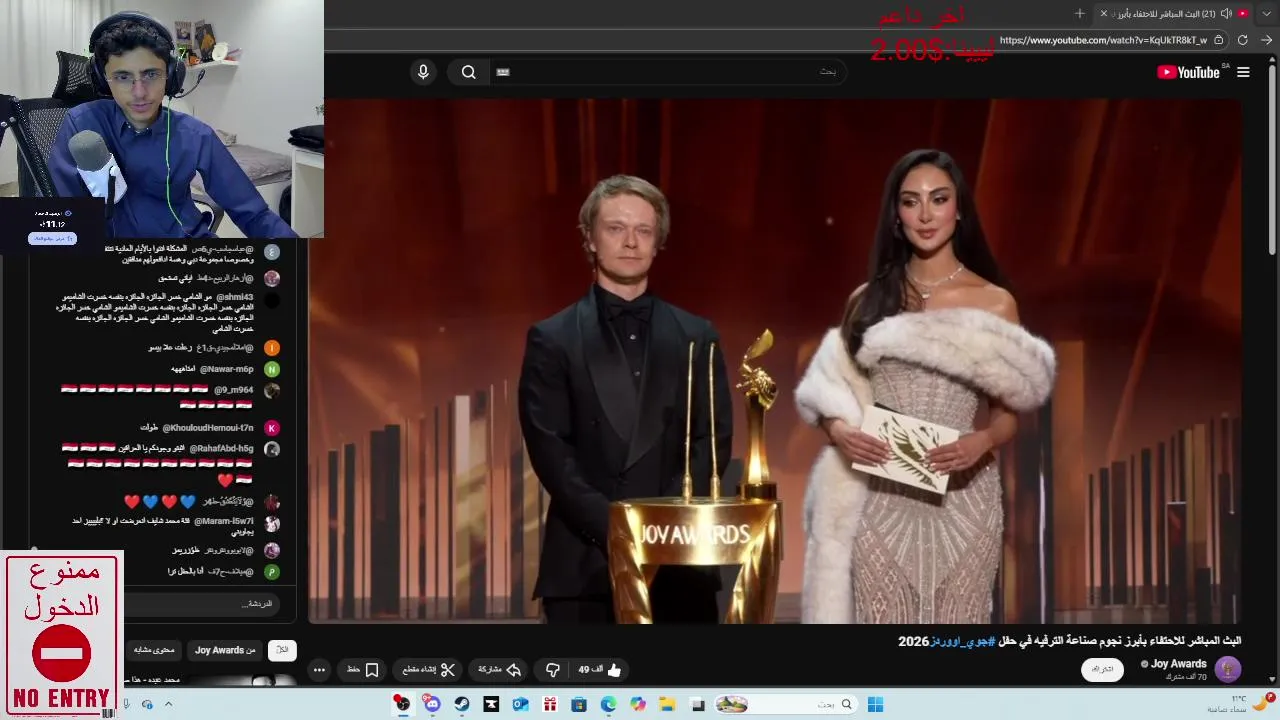Open the black Z-logo app on taskbar
The width and height of the screenshot is (1280, 720).
(491, 705)
